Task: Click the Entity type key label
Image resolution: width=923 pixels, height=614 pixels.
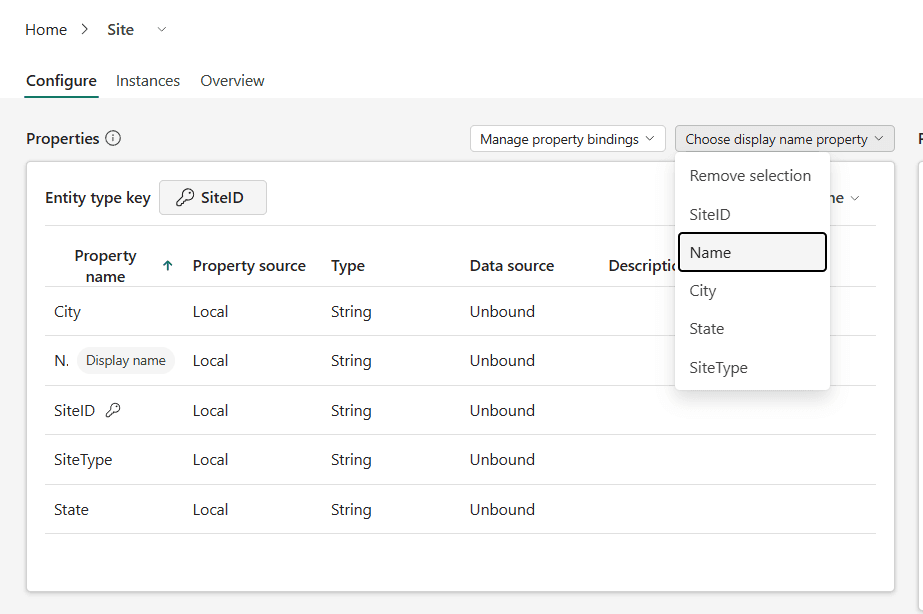Action: (98, 198)
